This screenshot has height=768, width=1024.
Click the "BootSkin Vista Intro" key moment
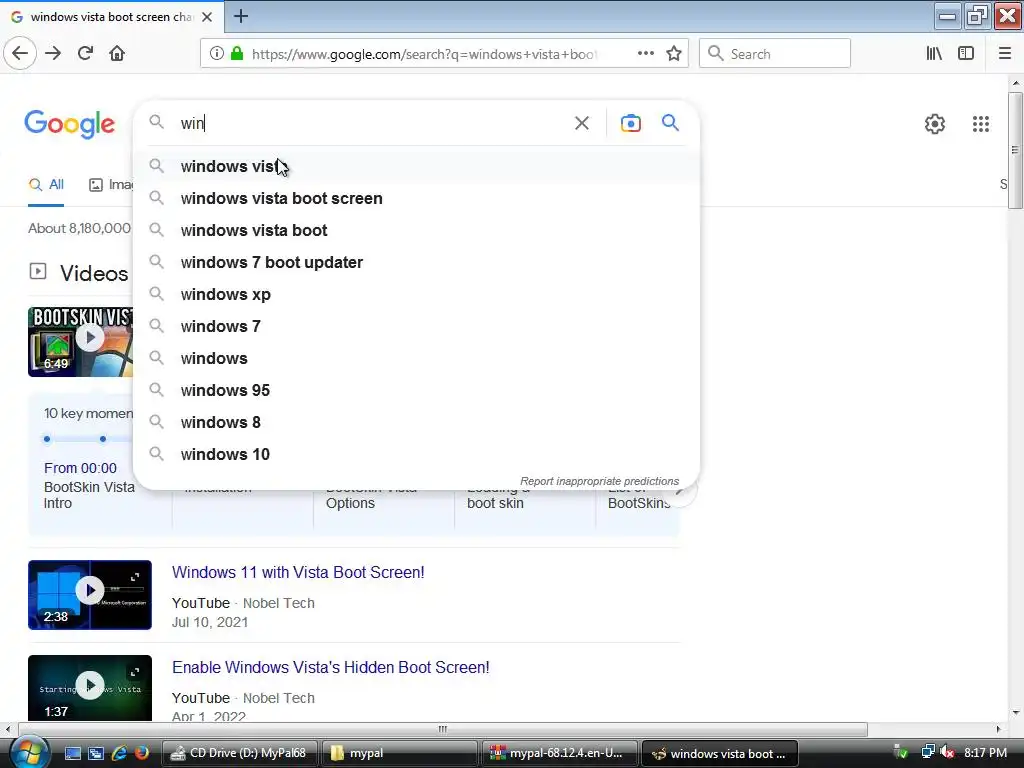89,495
